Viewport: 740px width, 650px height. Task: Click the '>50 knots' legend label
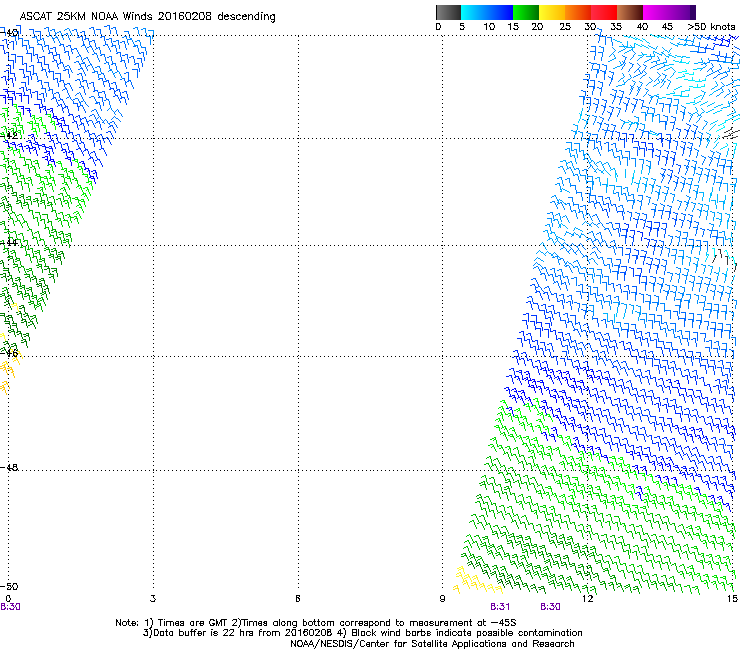711,27
